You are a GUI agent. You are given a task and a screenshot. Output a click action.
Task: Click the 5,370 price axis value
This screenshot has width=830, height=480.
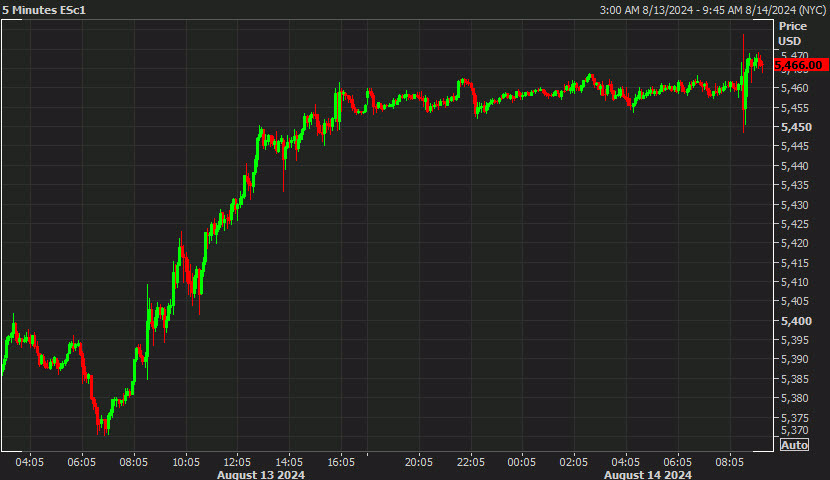[x=795, y=431]
